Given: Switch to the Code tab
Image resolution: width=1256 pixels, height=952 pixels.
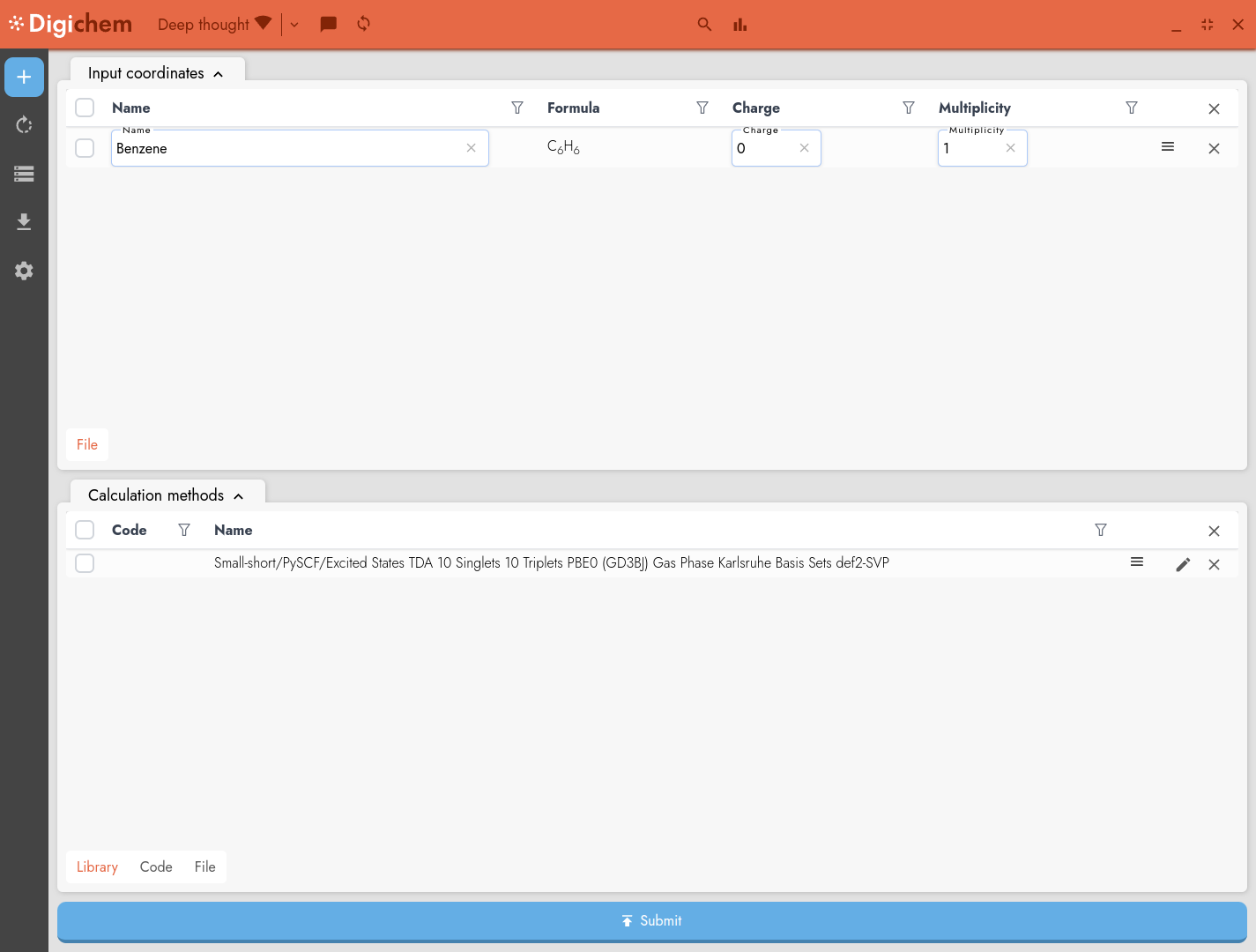Looking at the screenshot, I should (156, 866).
